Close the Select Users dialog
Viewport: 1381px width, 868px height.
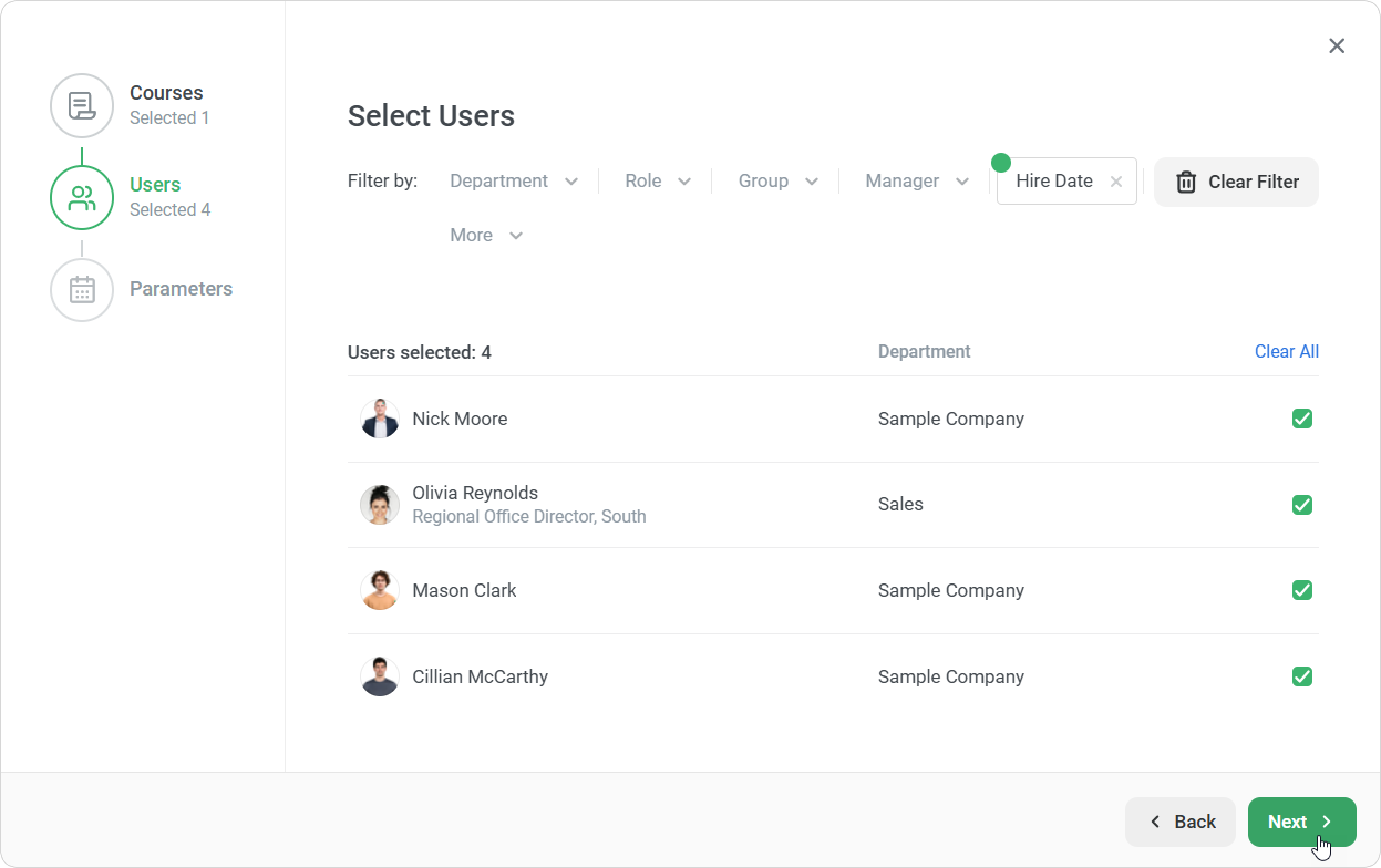1336,46
